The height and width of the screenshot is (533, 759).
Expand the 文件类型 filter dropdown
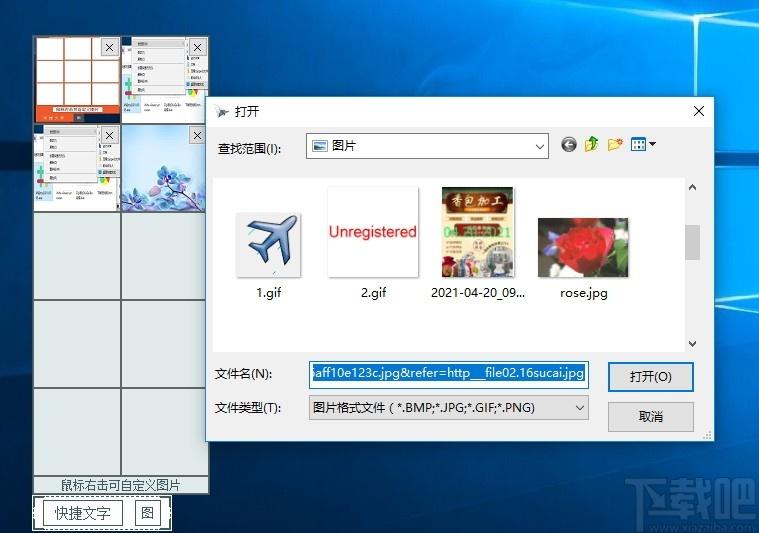[x=580, y=408]
